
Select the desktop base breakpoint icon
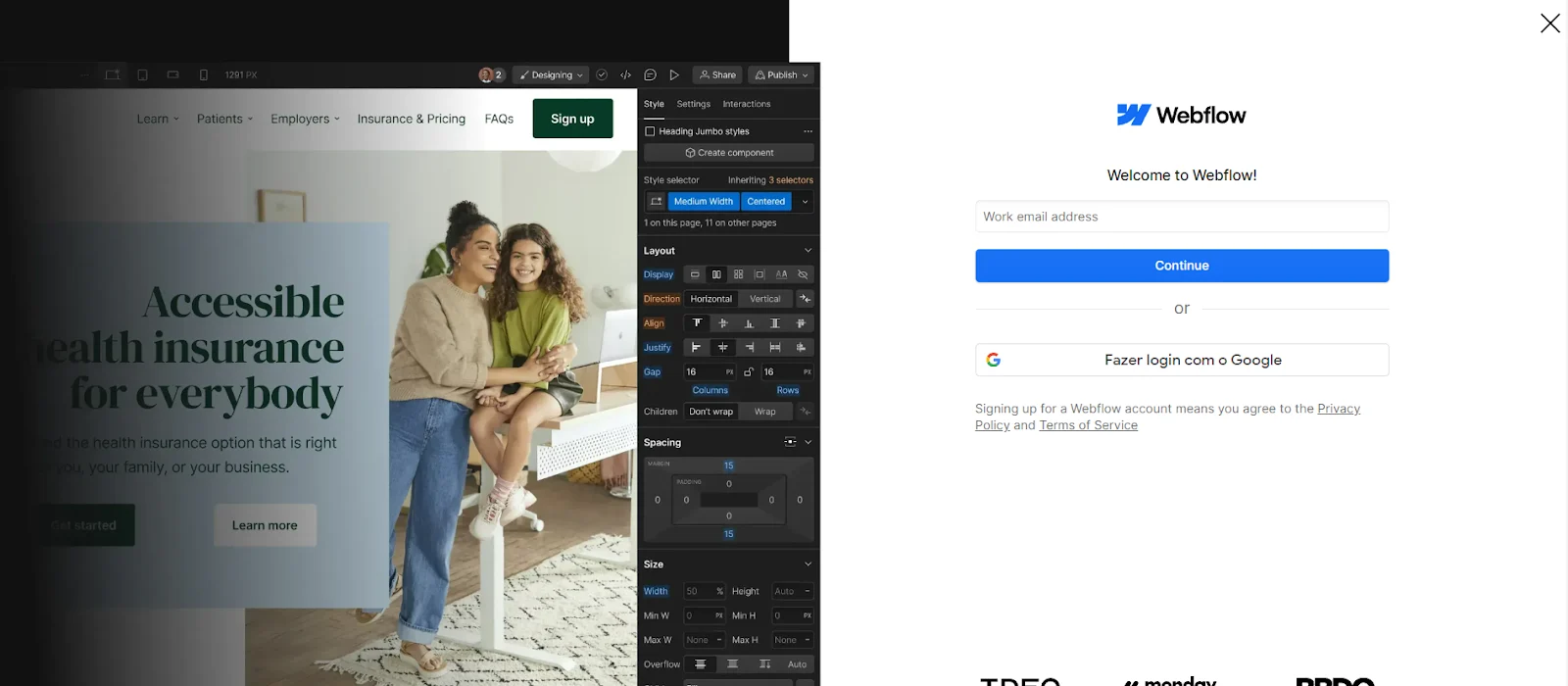pos(113,74)
